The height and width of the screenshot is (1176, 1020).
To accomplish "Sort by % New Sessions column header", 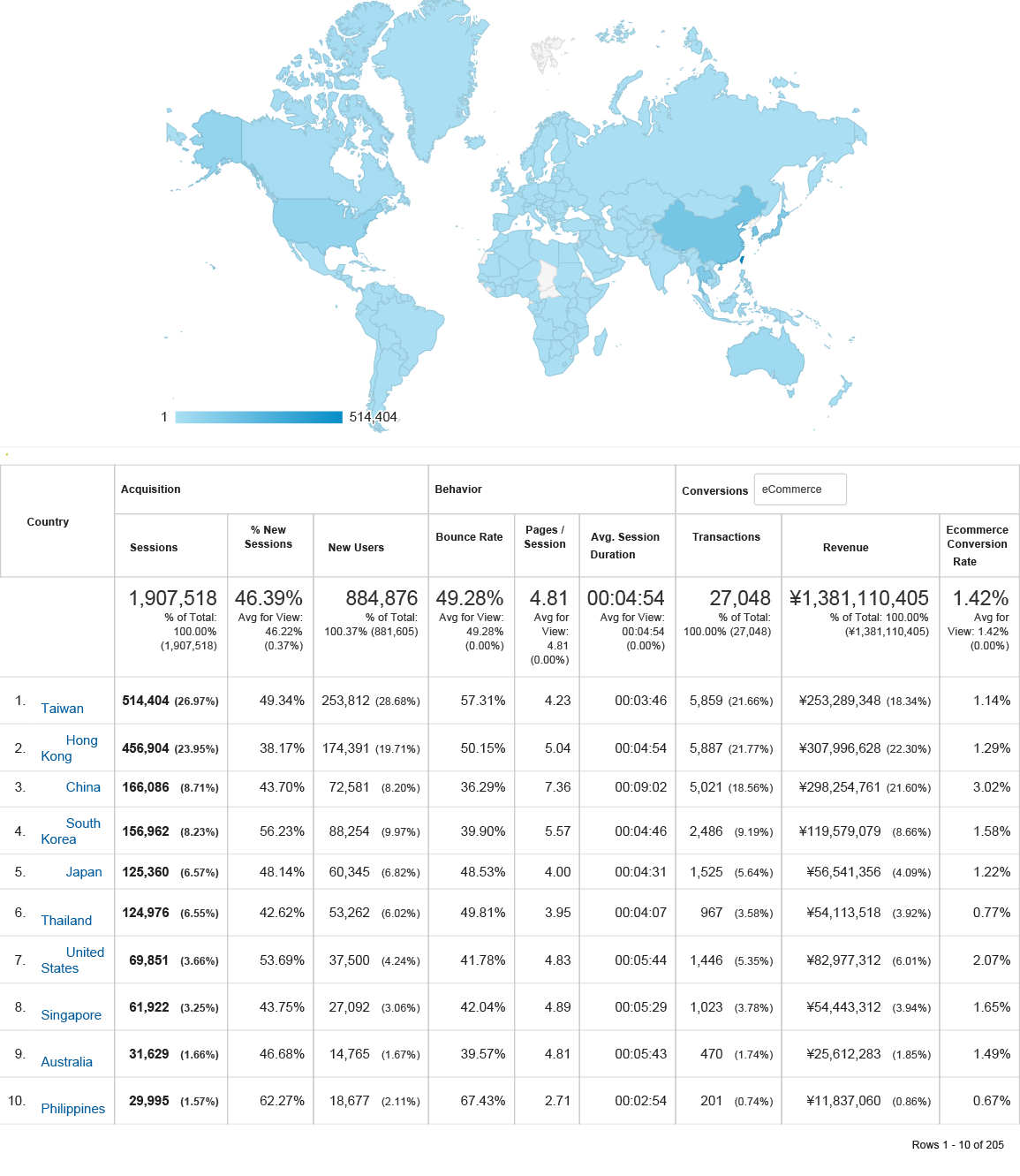I will coord(268,537).
